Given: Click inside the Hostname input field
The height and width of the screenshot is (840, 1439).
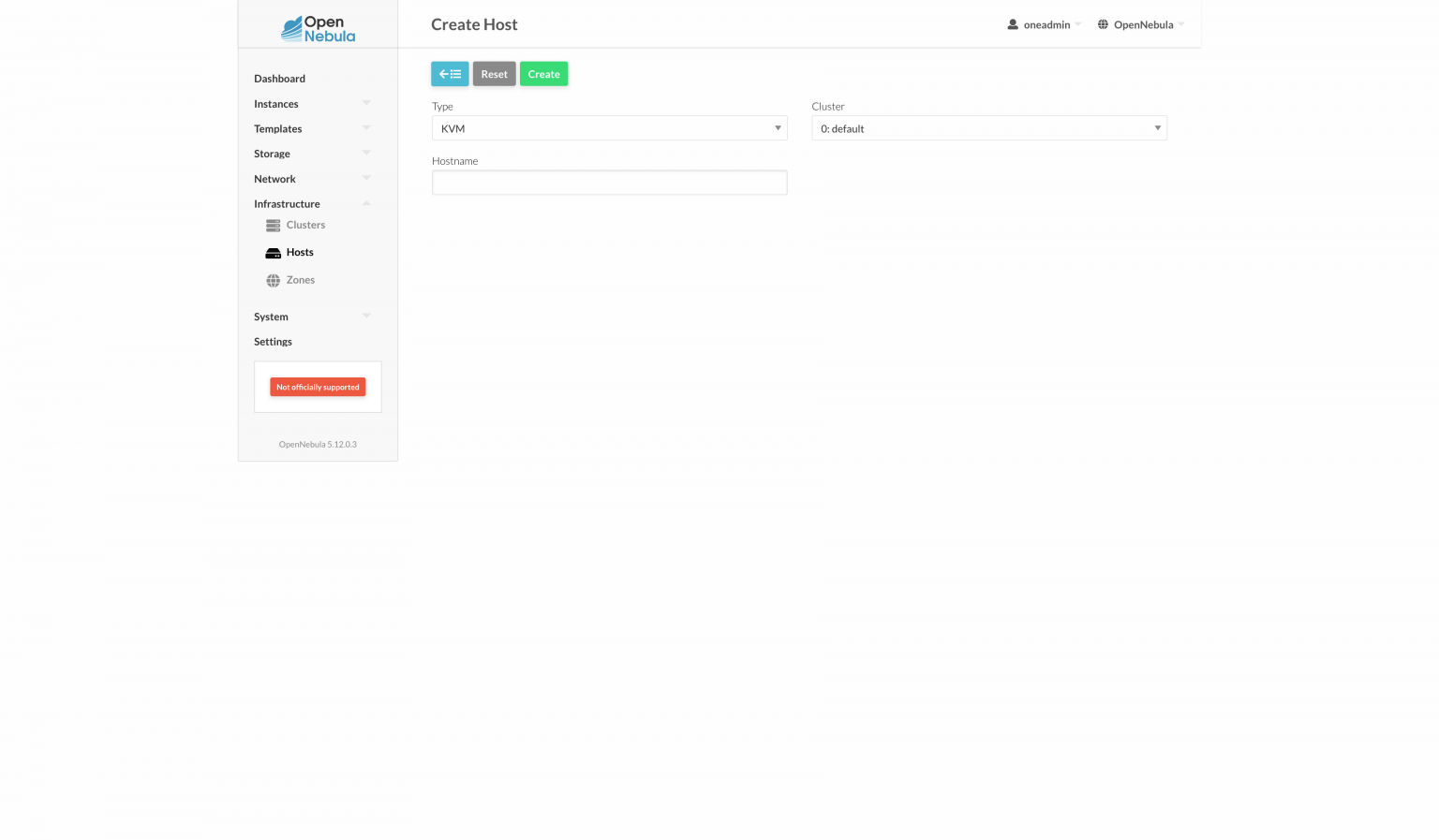Looking at the screenshot, I should coord(609,182).
